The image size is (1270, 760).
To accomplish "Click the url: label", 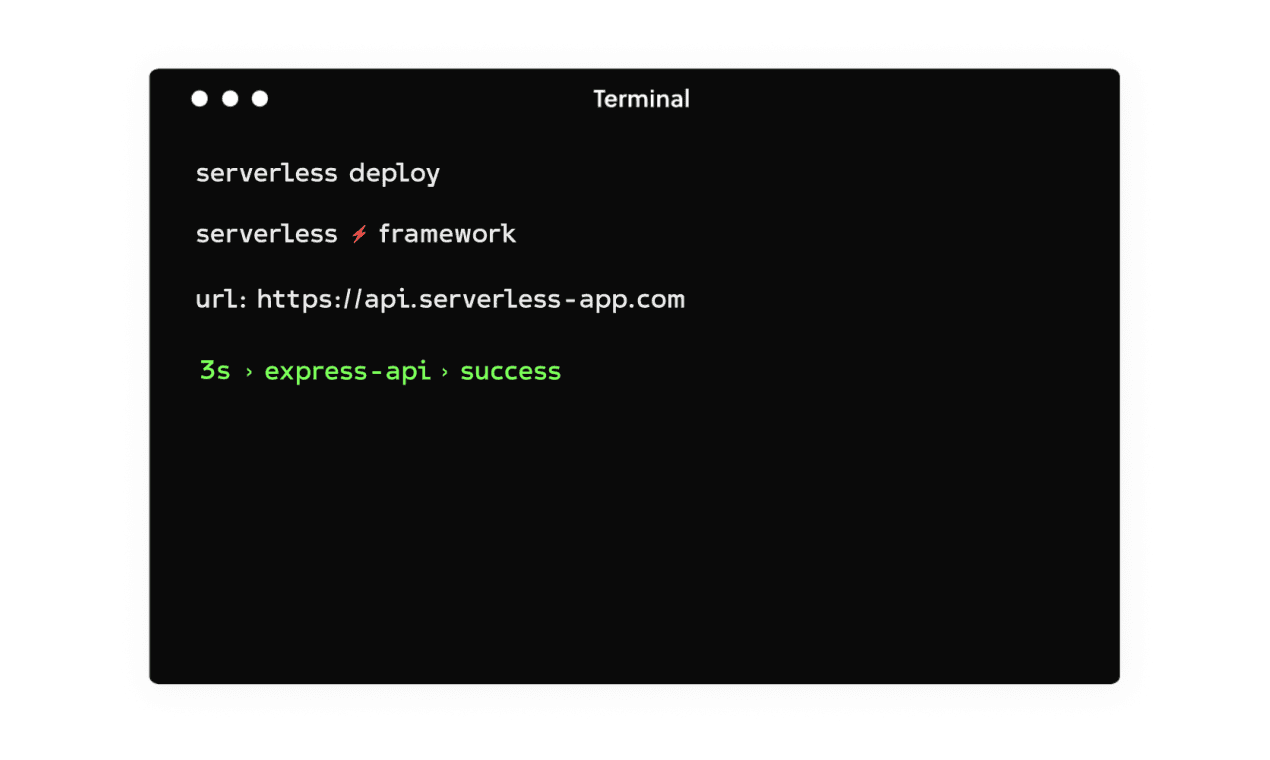I will point(221,299).
